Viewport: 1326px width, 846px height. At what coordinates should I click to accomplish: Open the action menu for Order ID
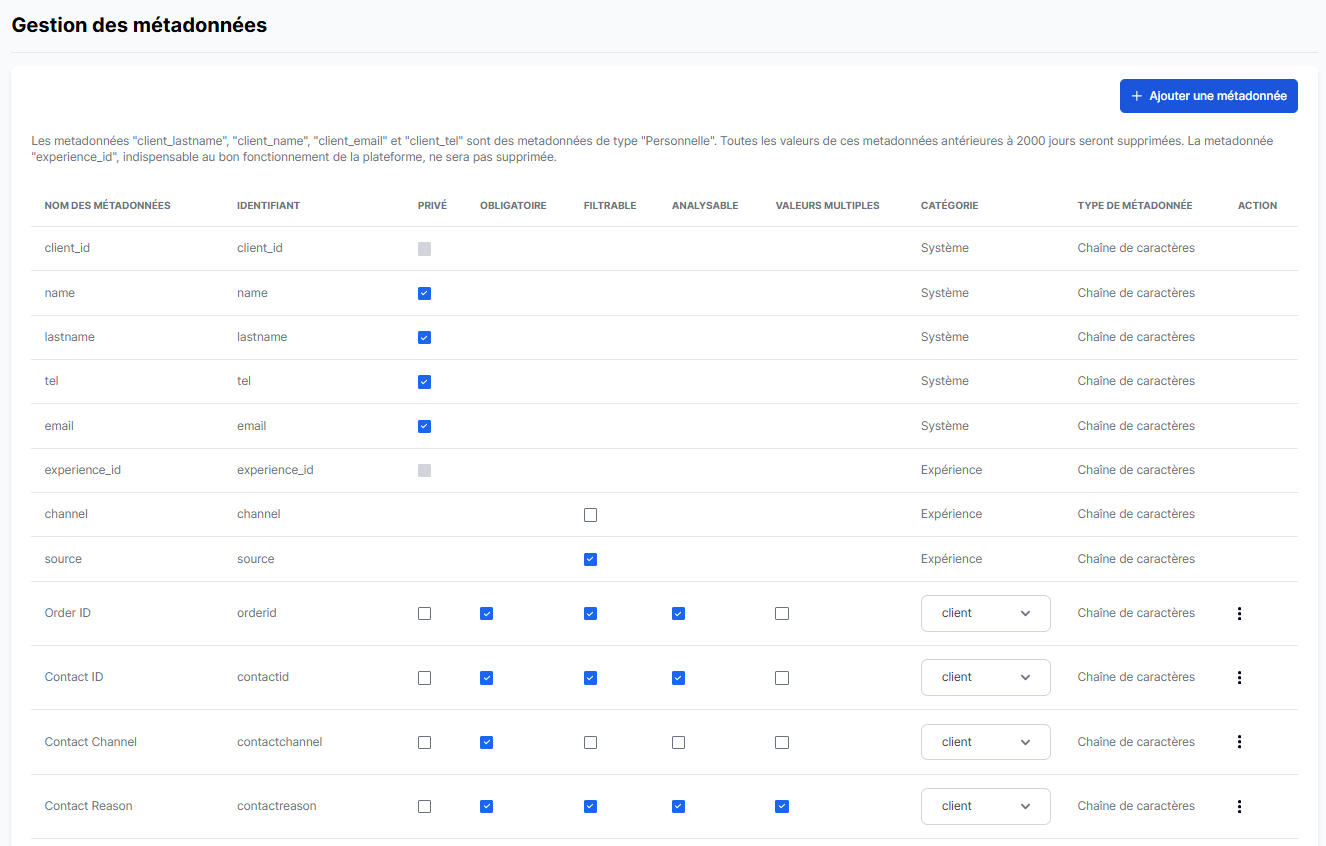(x=1239, y=613)
